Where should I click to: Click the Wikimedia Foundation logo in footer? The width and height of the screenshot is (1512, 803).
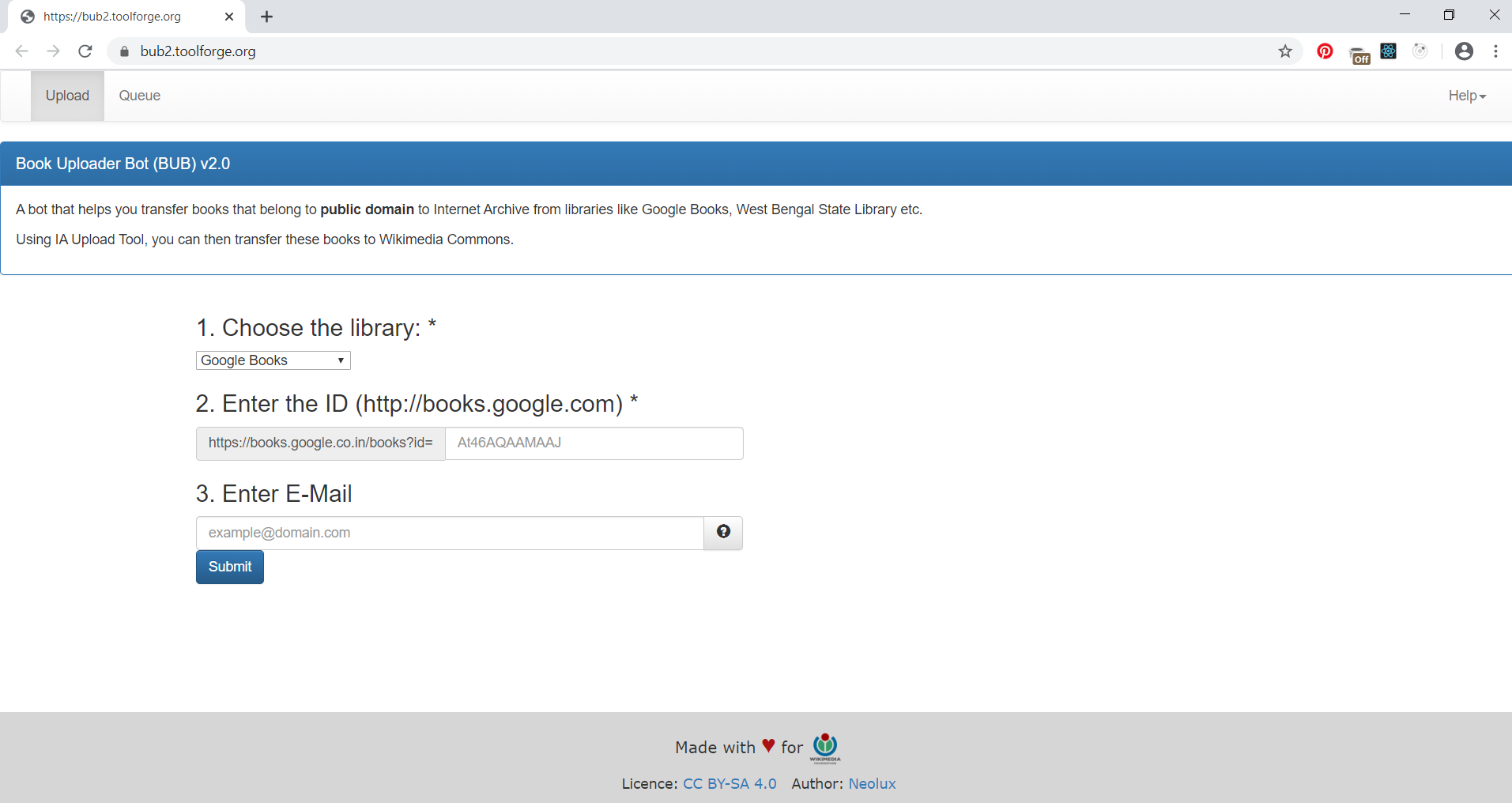(x=825, y=748)
